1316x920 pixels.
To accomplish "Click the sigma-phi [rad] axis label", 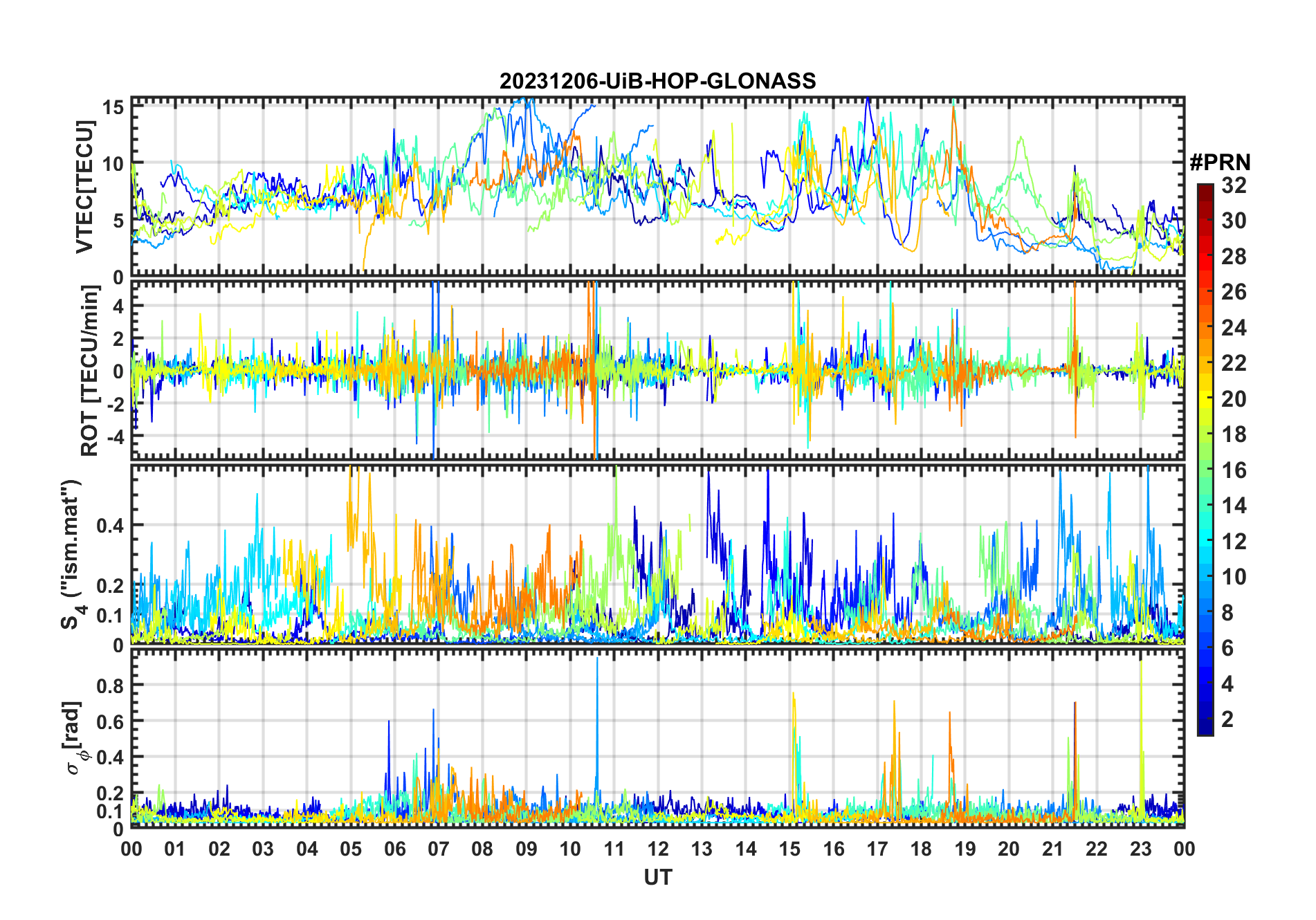I will 74,738.
